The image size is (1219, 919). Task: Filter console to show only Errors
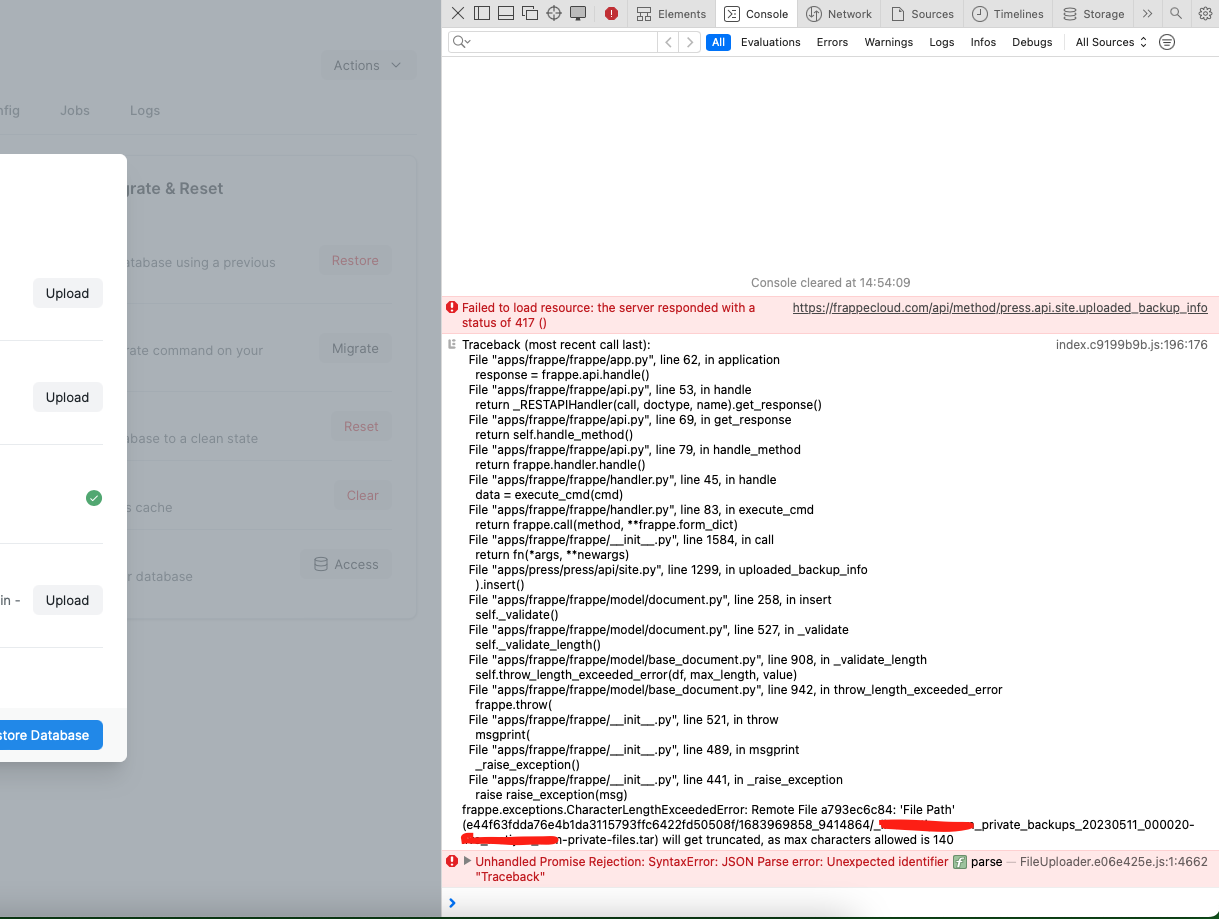pyautogui.click(x=831, y=42)
